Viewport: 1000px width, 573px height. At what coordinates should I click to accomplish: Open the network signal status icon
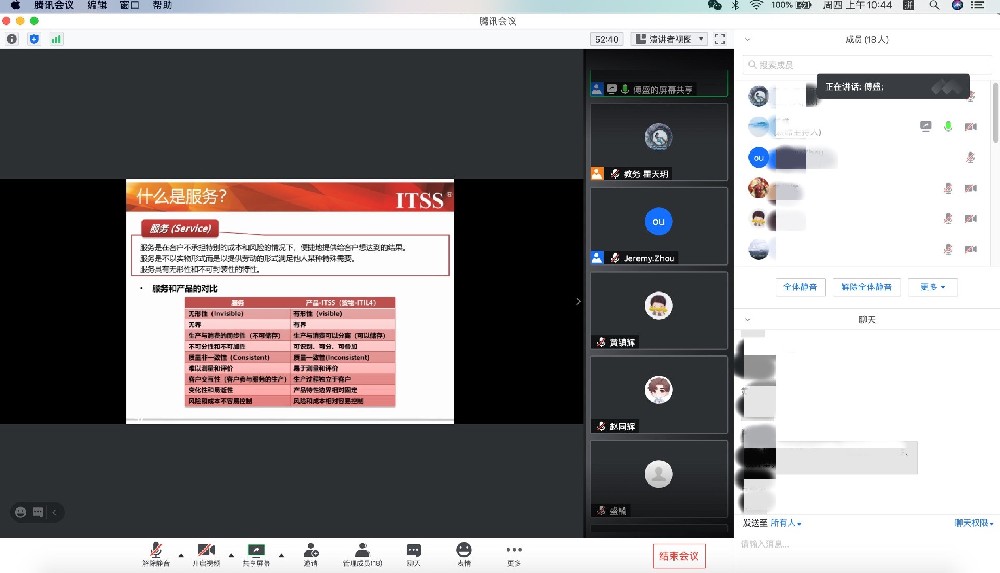point(56,39)
